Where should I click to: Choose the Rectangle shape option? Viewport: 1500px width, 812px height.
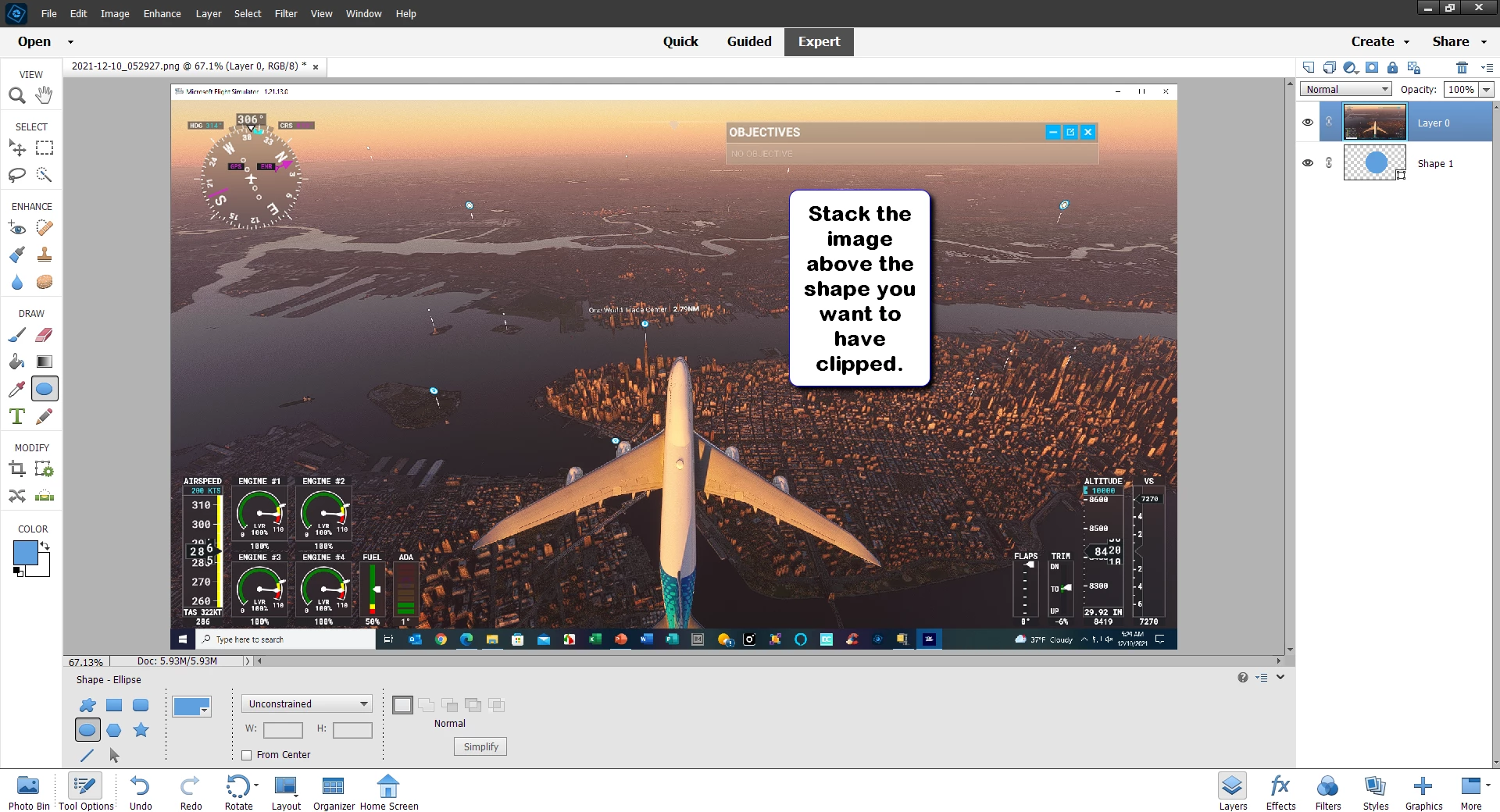114,705
